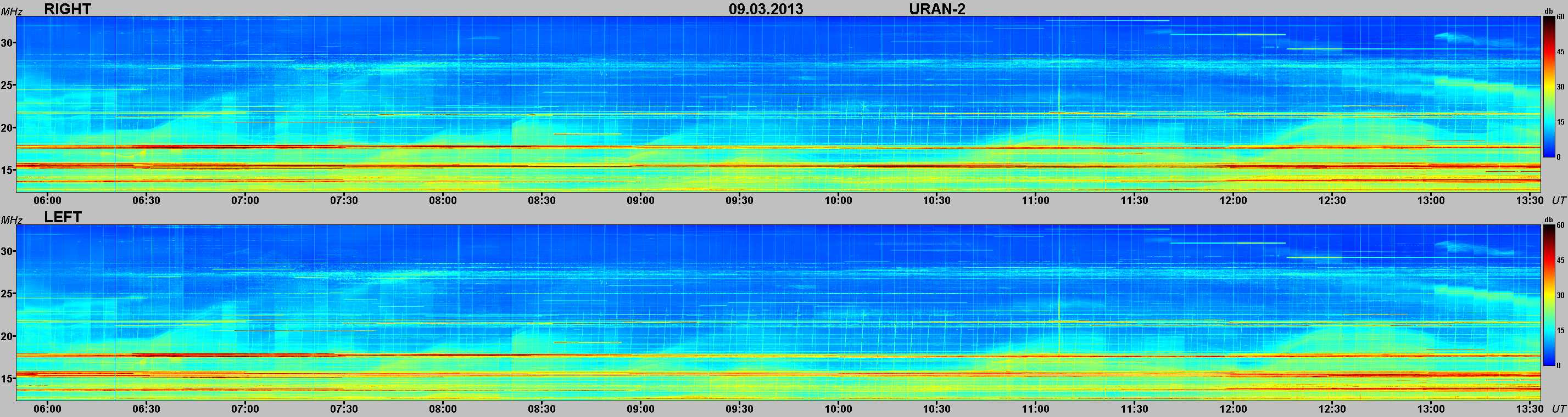This screenshot has height=417, width=1568.
Task: Click the 20 MHz tick of the LEFT panel
Action: coord(6,336)
